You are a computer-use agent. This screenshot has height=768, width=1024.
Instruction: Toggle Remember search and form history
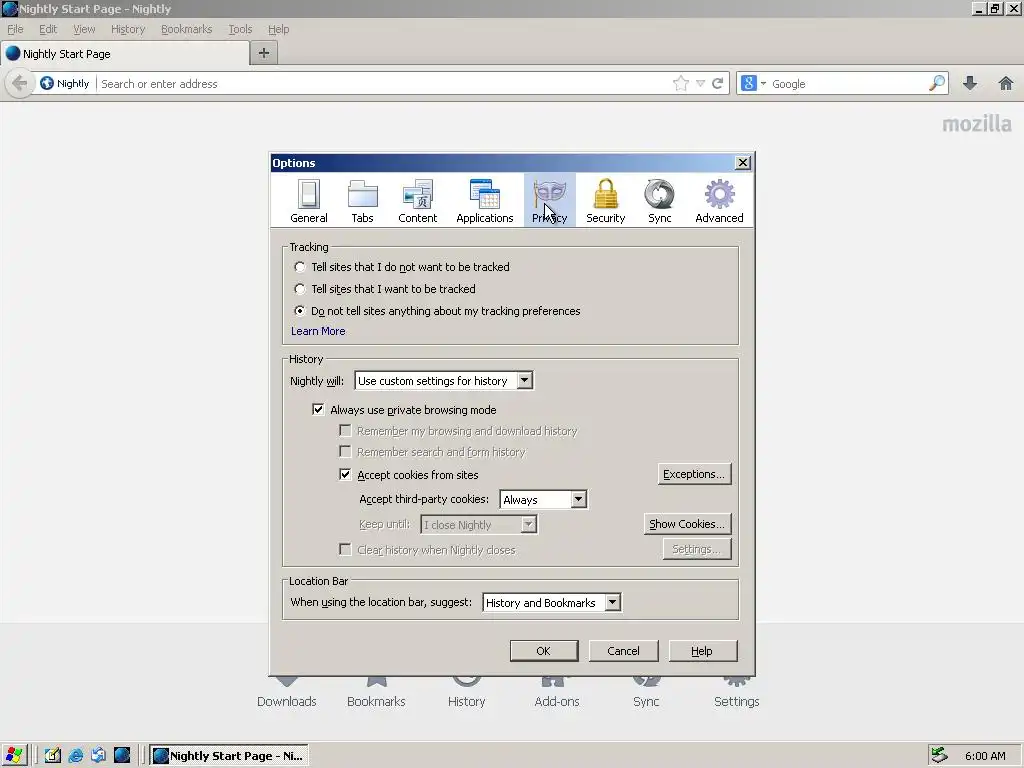pos(345,451)
